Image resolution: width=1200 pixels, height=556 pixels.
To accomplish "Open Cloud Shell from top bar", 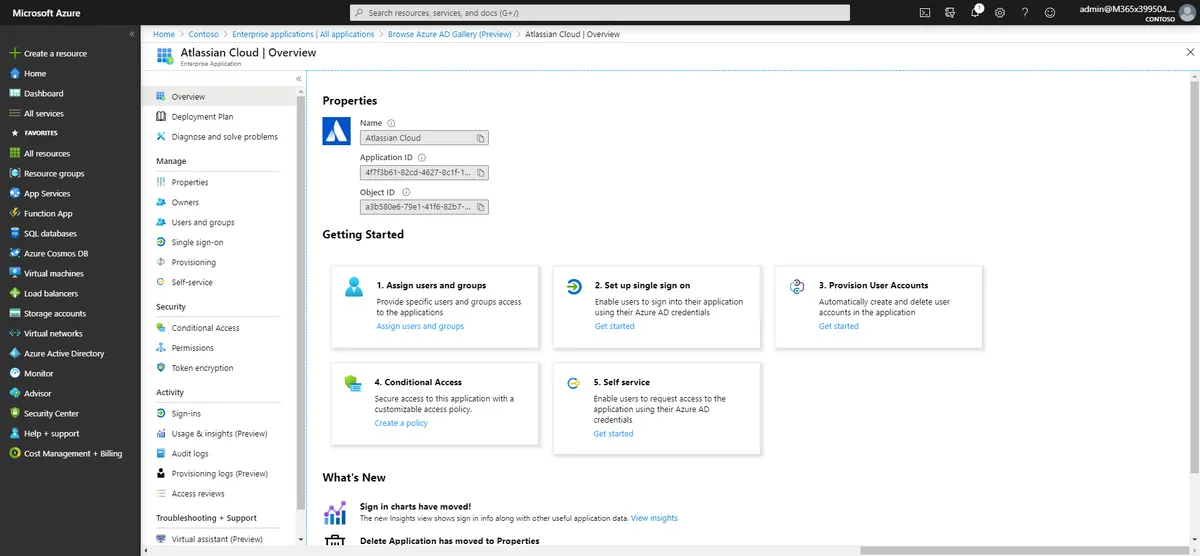I will pyautogui.click(x=925, y=12).
